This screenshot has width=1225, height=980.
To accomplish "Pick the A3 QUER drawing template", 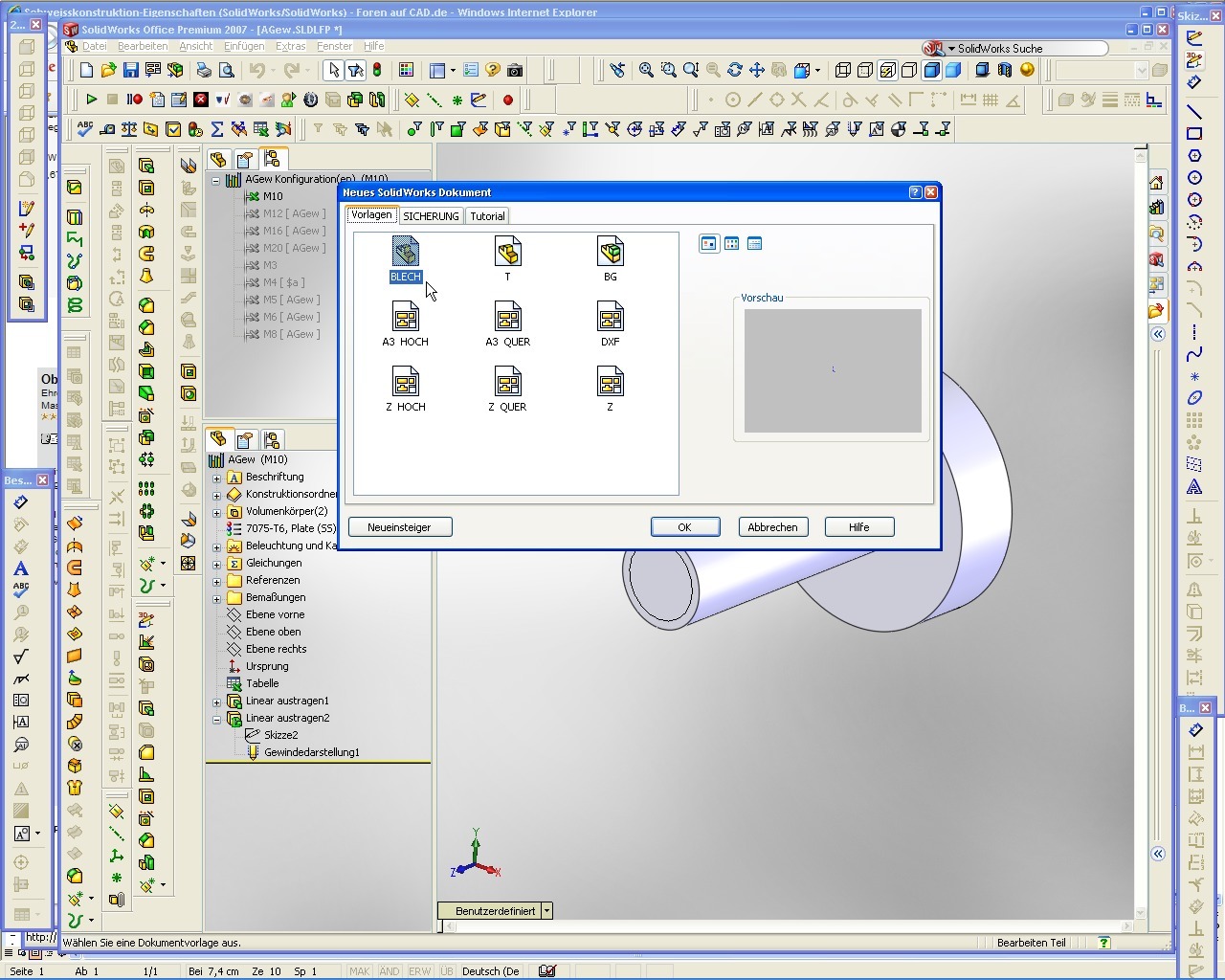I will coord(507,318).
